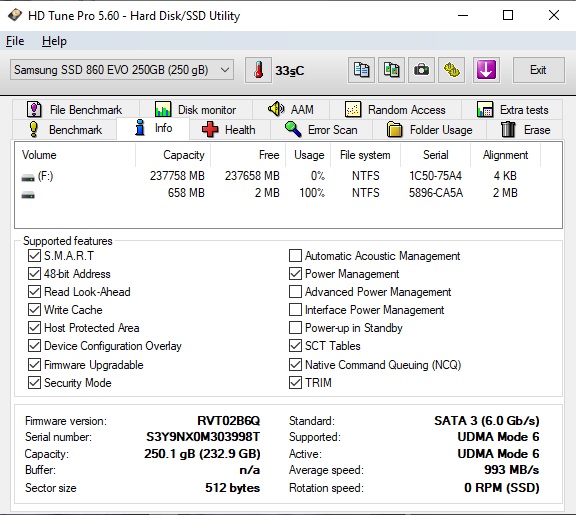This screenshot has width=576, height=515.
Task: Click the Serial column header
Action: (x=435, y=155)
